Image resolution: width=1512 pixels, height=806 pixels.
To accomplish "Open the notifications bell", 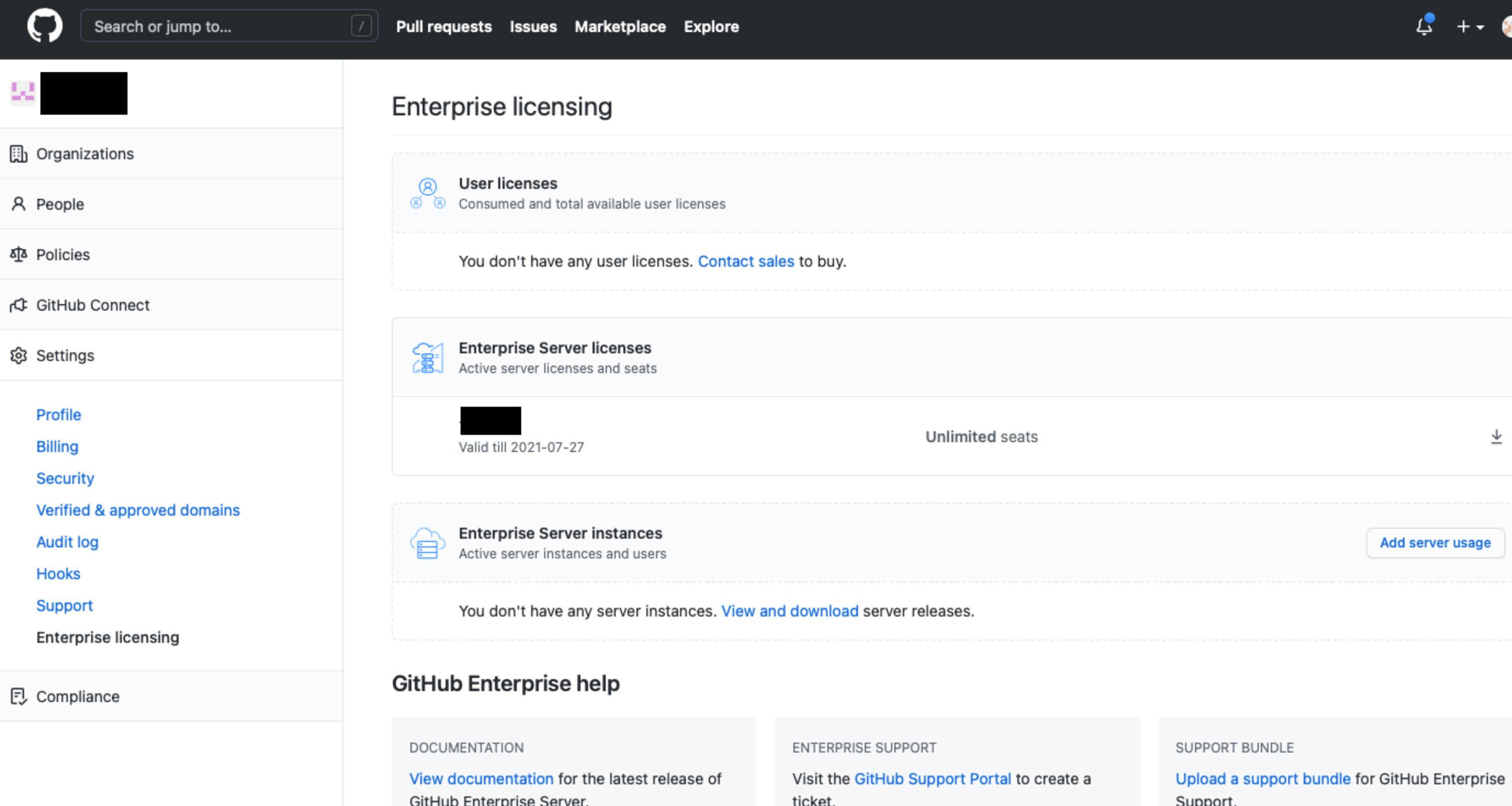I will (1425, 26).
